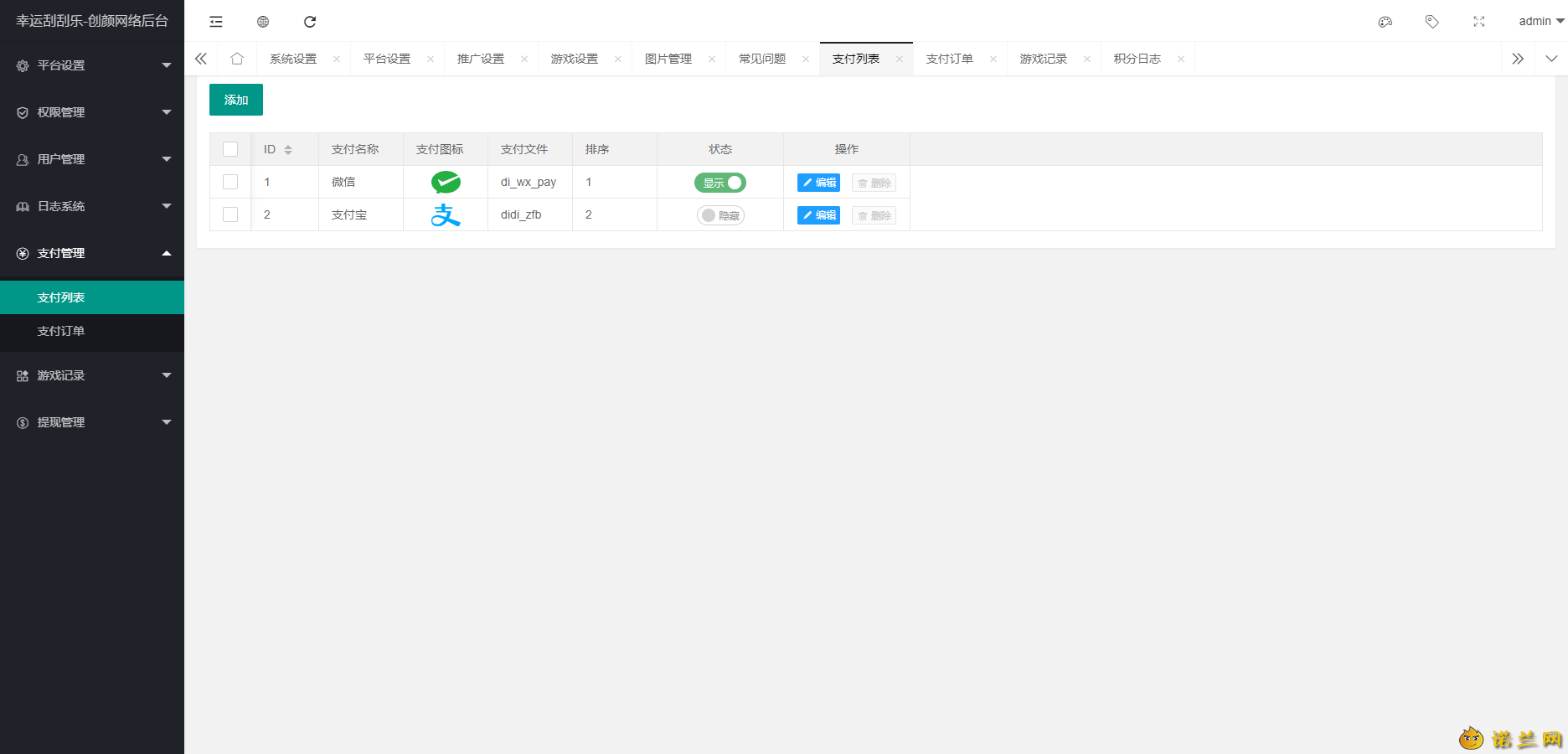Open the website globe icon in header

[263, 22]
